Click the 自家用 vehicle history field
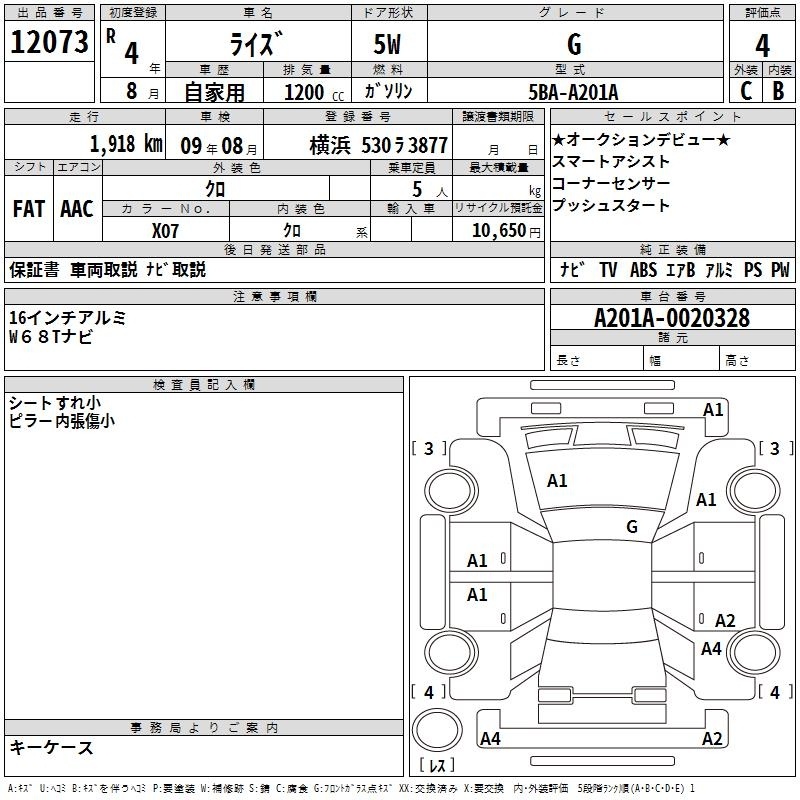The height and width of the screenshot is (800, 800). [213, 91]
